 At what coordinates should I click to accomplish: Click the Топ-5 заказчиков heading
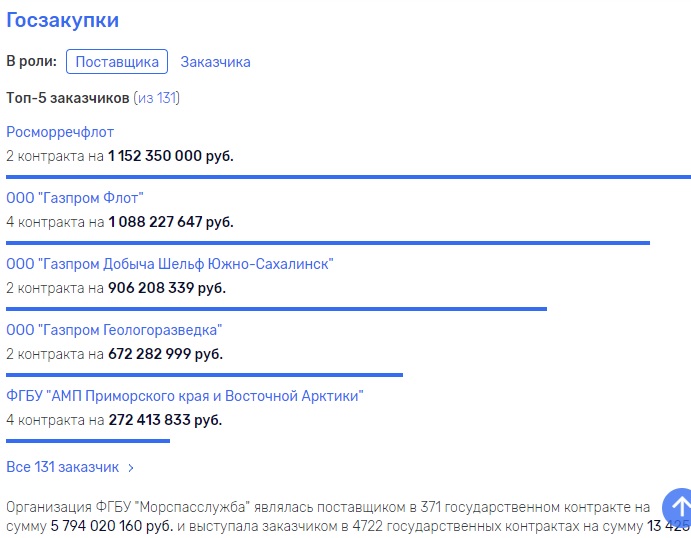click(x=67, y=97)
